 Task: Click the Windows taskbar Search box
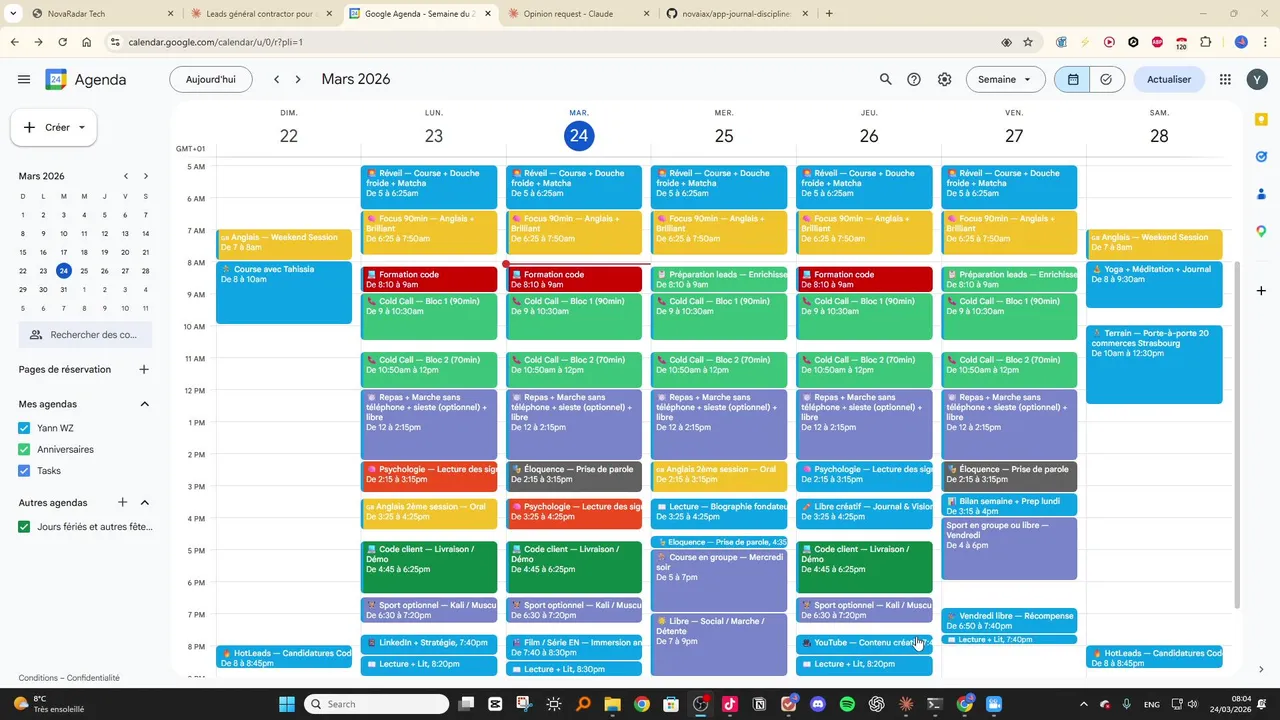(376, 704)
